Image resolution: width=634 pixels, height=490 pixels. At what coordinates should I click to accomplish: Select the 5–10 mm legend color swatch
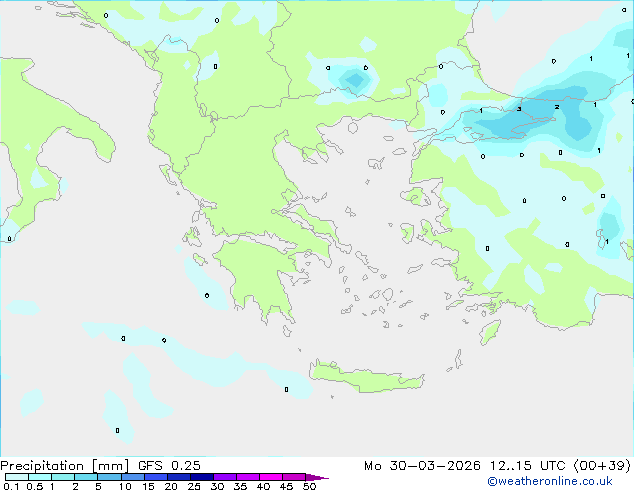109,477
